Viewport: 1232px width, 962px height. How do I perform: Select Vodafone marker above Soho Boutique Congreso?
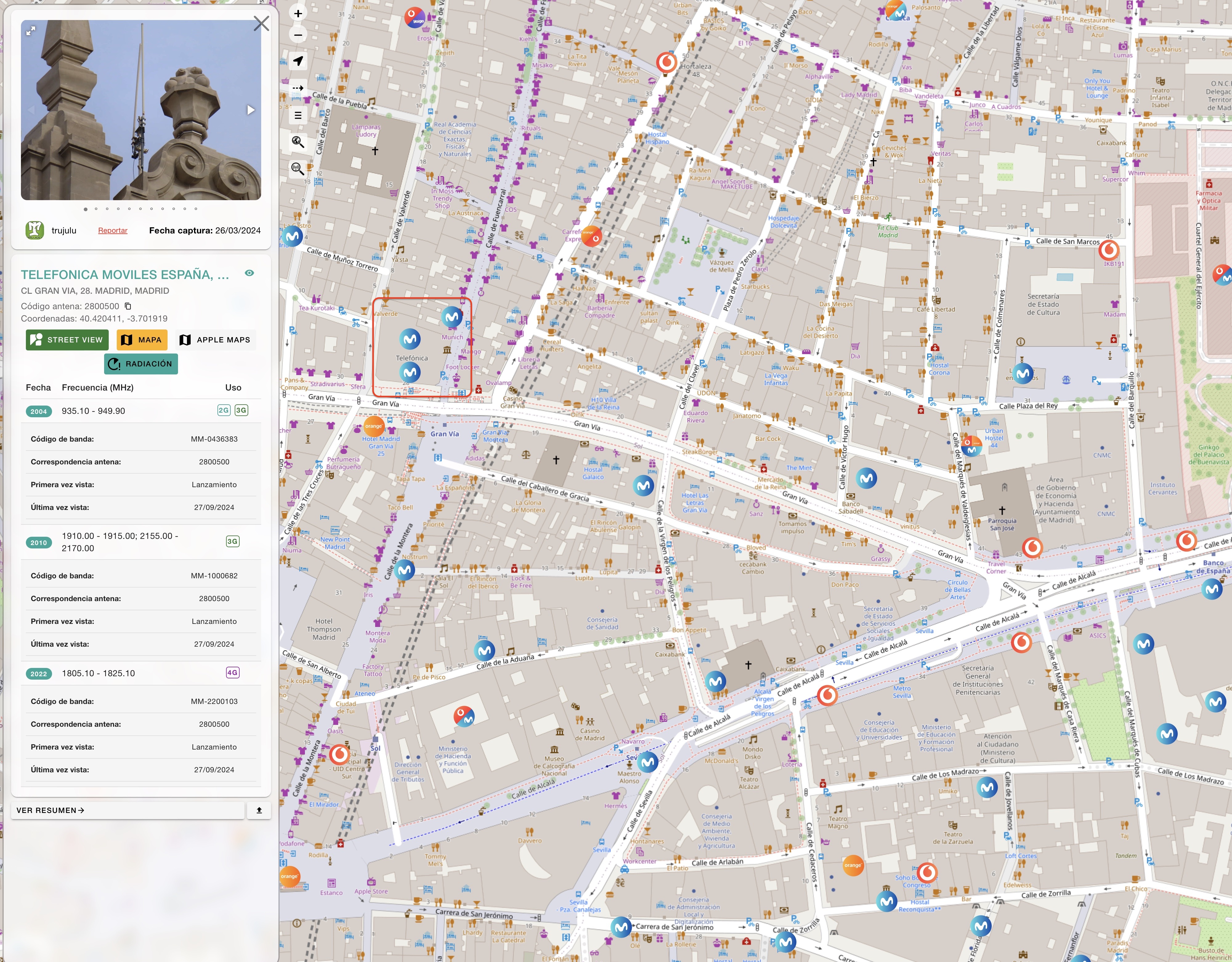point(927,872)
